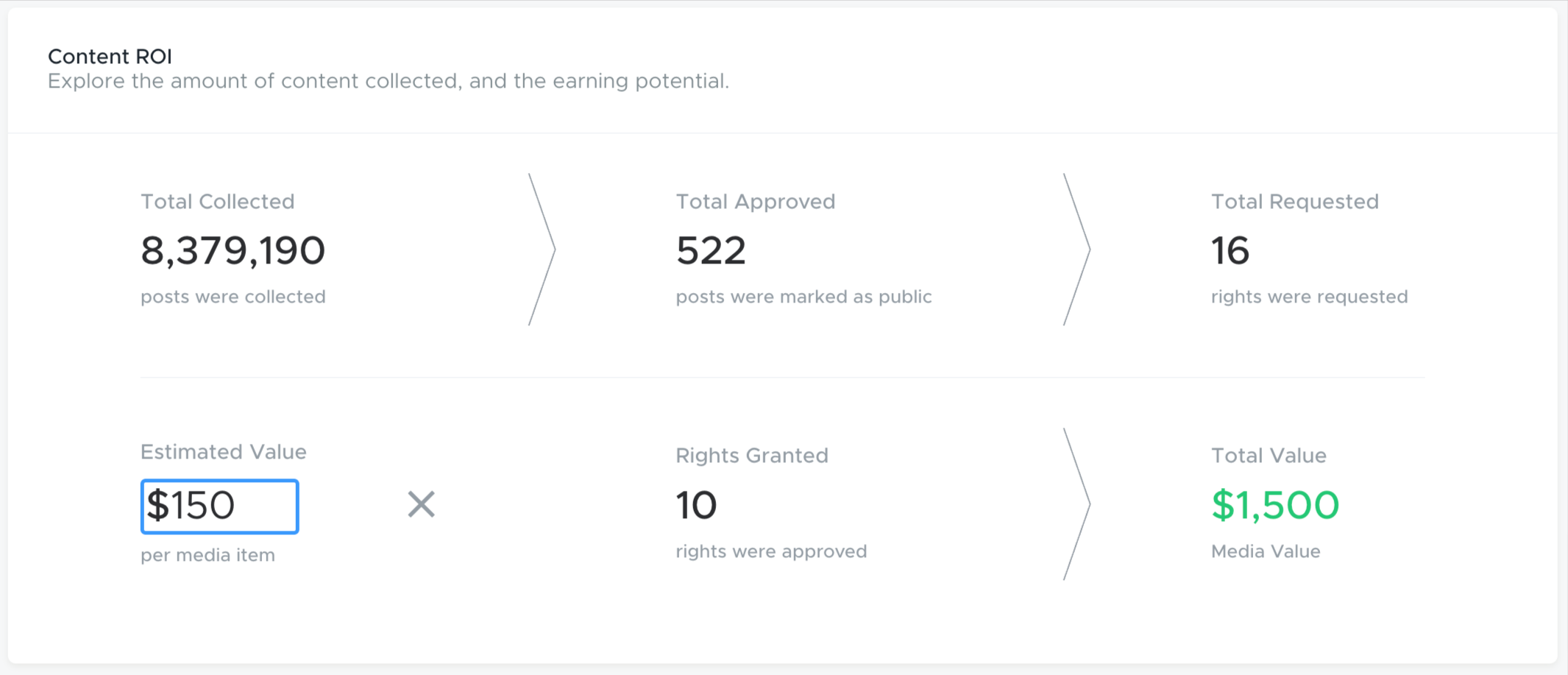Click the chevron arrow after Rights Granted

[1076, 504]
